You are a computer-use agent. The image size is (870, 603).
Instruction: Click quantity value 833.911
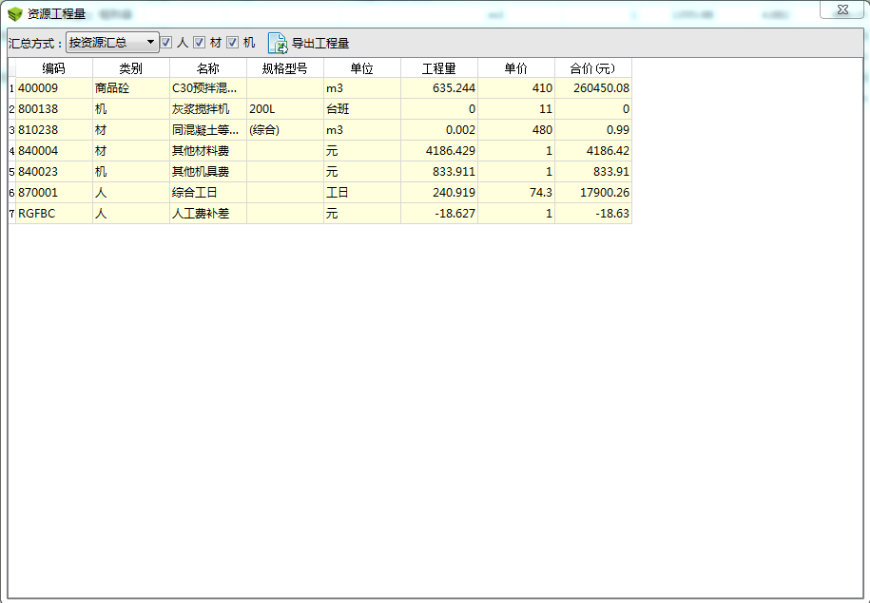439,172
